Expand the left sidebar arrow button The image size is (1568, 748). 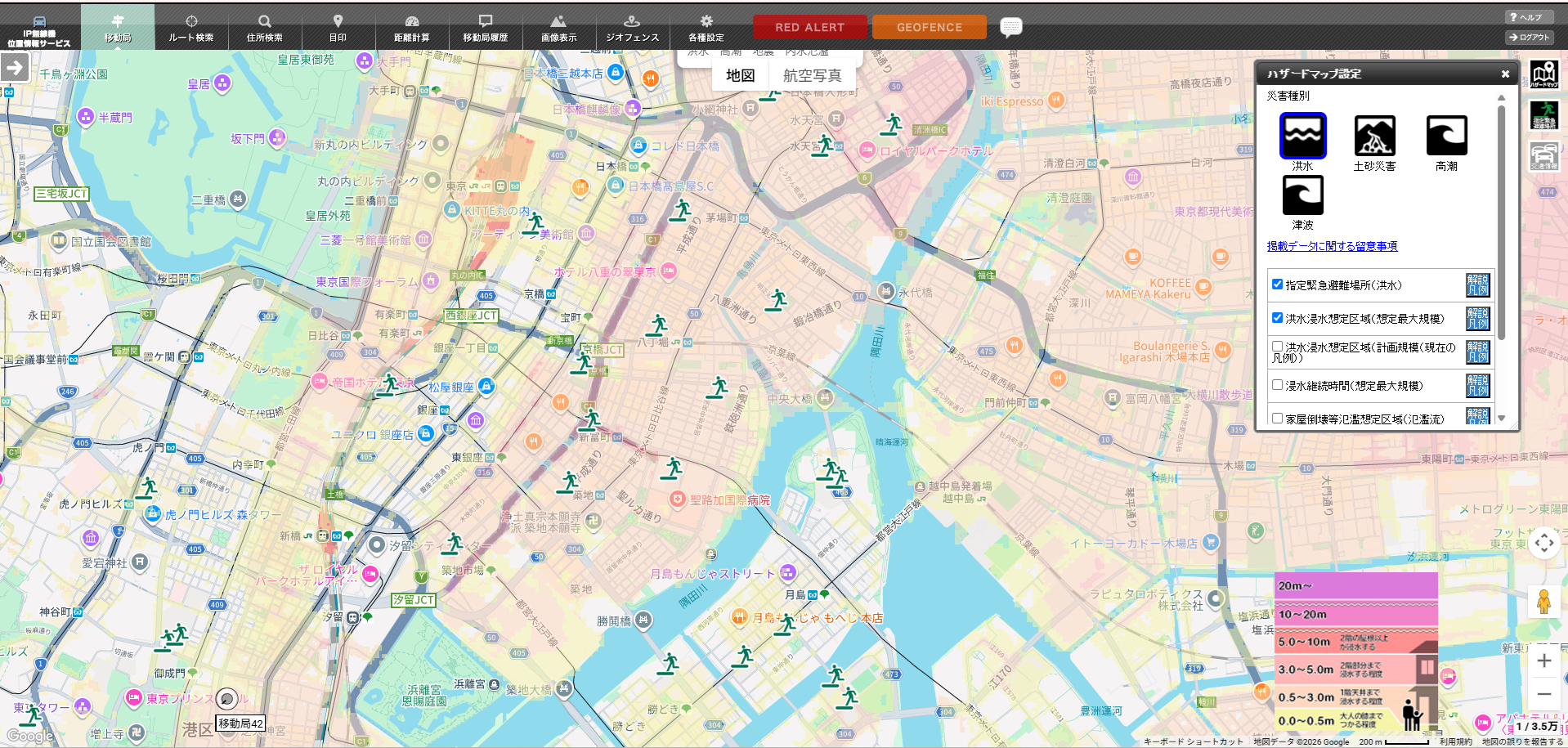15,67
